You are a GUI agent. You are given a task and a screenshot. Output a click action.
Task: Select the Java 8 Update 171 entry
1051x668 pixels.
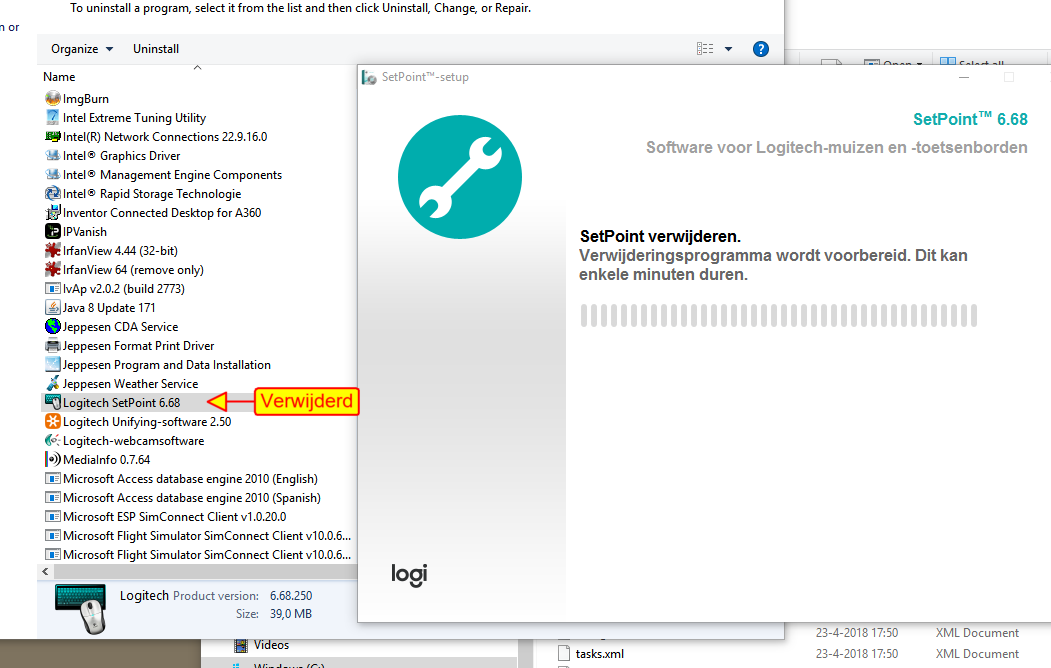tap(109, 308)
